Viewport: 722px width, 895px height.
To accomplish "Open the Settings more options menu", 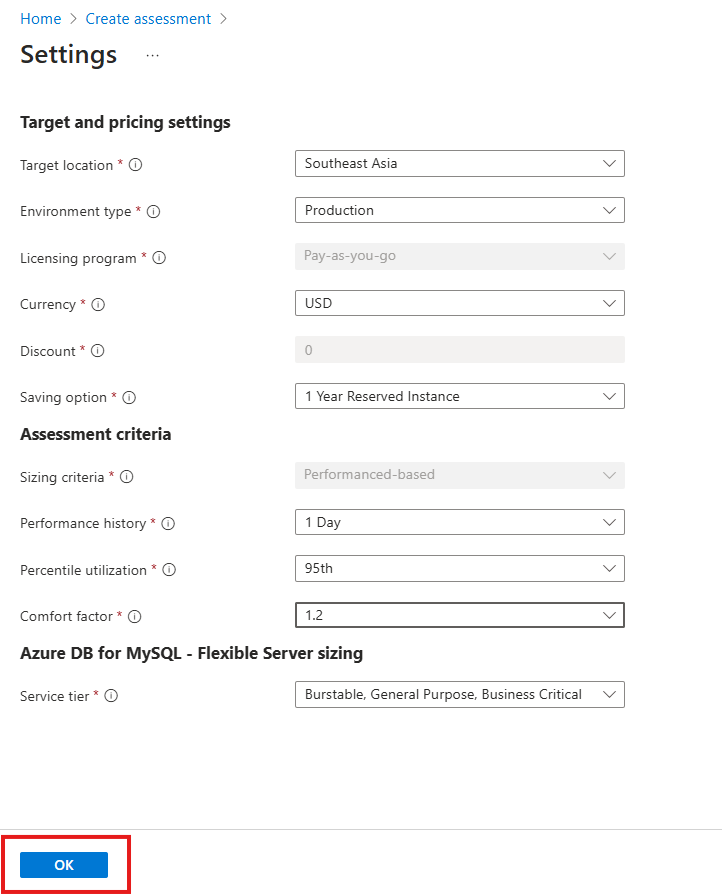I will tap(152, 57).
